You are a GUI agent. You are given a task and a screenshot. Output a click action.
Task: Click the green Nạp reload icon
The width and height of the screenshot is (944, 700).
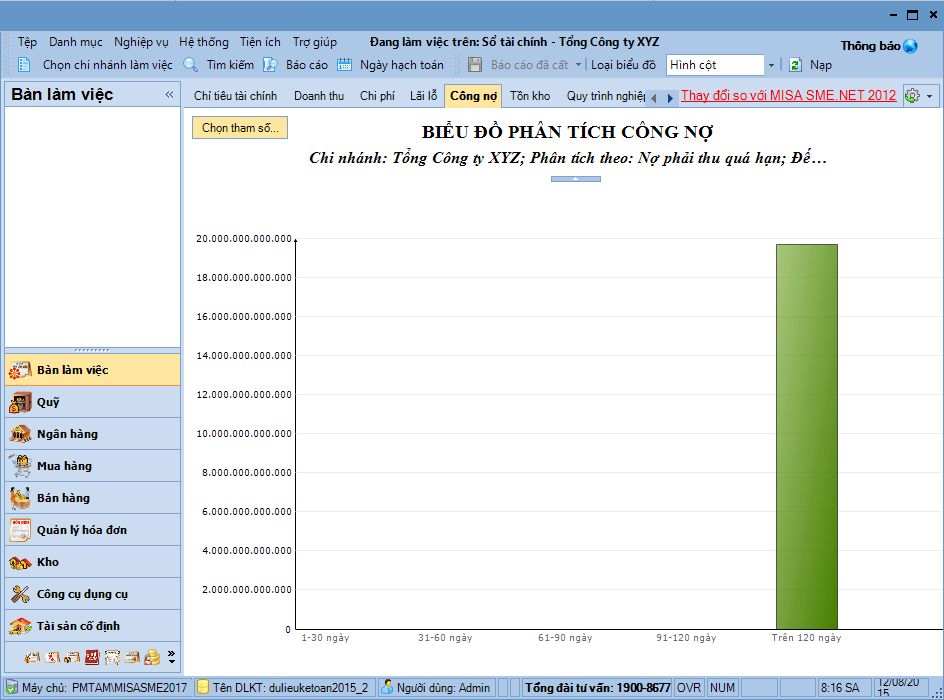(795, 65)
